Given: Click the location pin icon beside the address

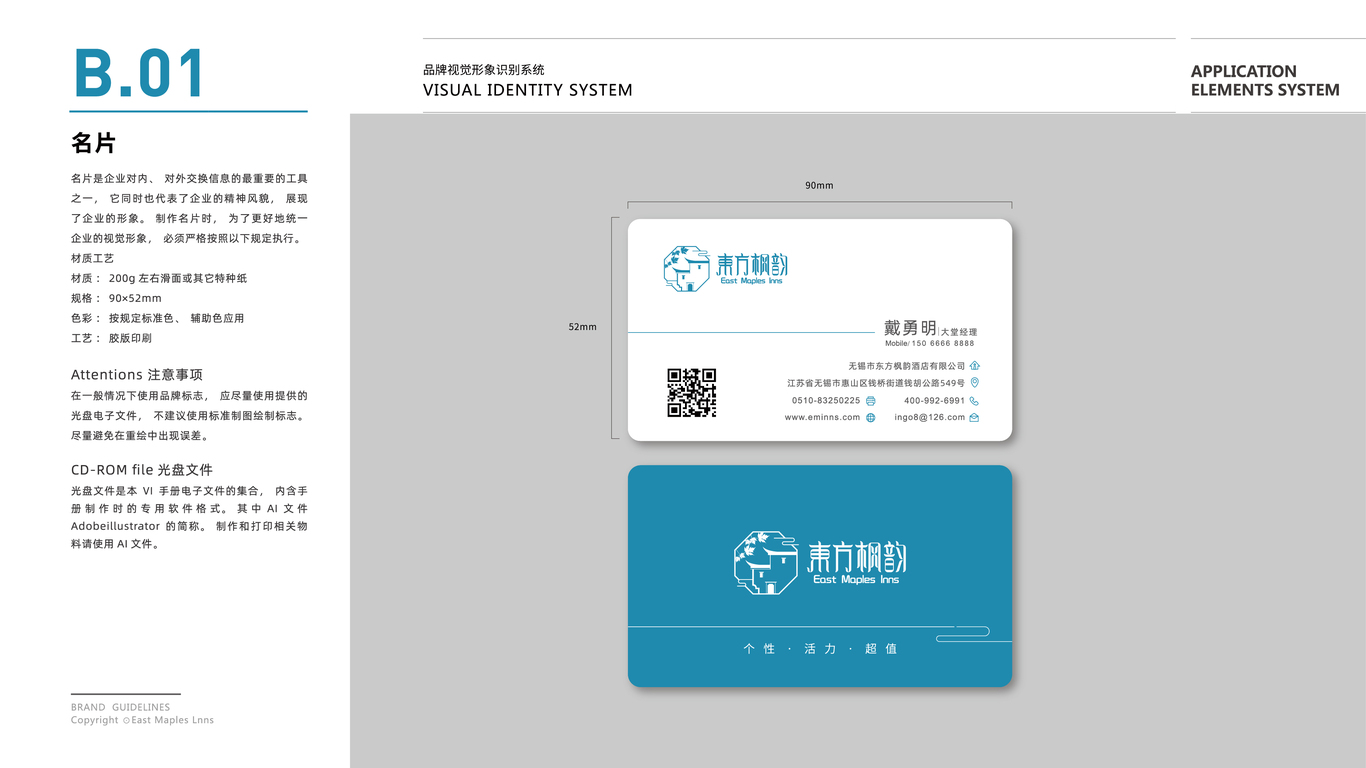Looking at the screenshot, I should [x=975, y=383].
